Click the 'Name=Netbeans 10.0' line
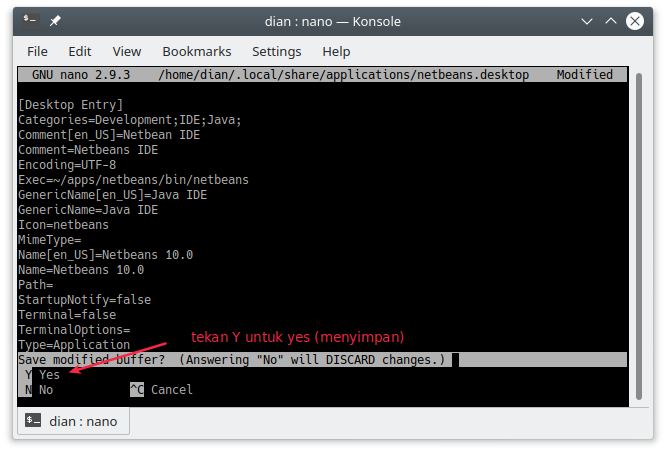 81,269
